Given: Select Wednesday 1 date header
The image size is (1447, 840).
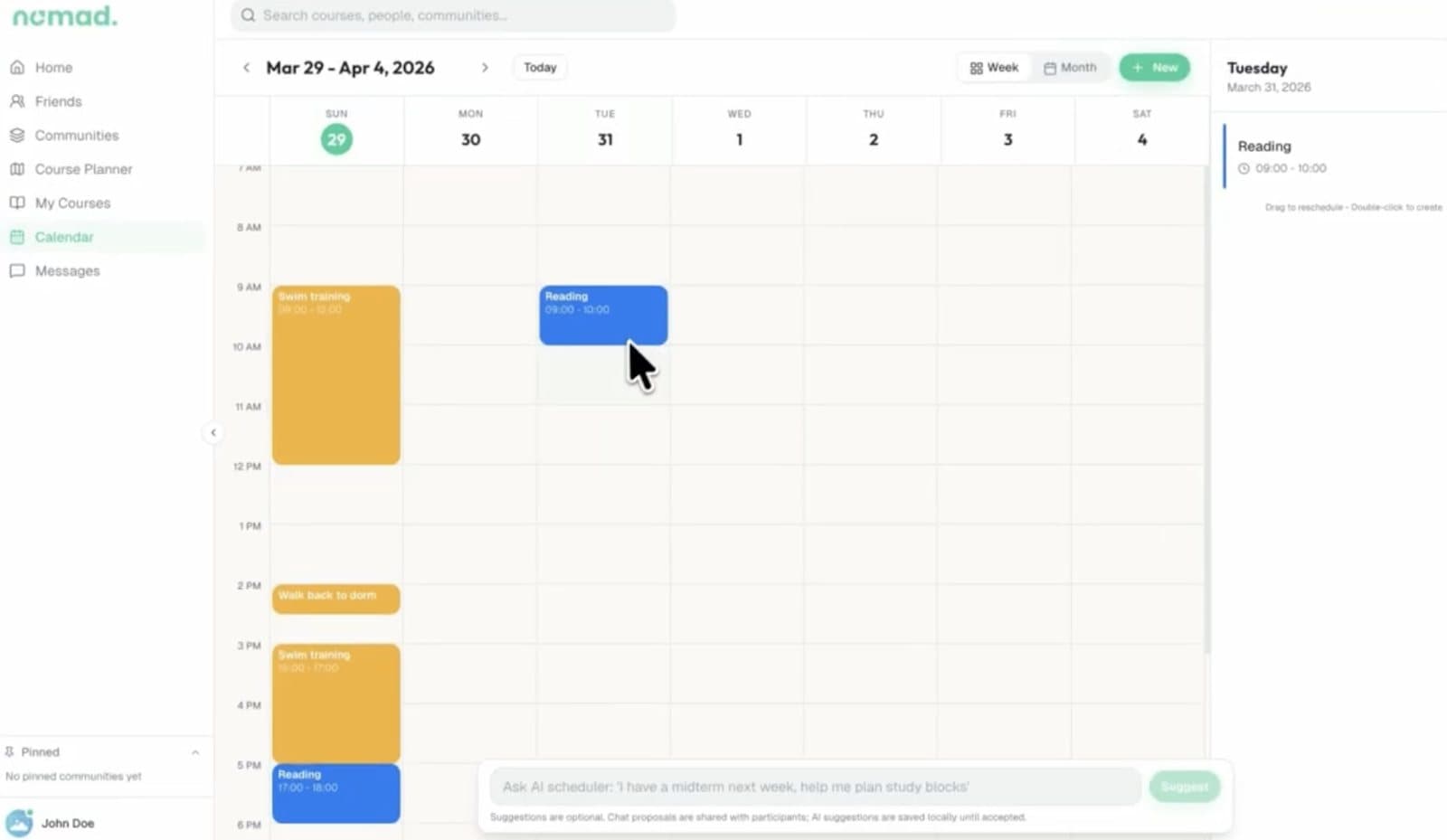Looking at the screenshot, I should [x=739, y=131].
